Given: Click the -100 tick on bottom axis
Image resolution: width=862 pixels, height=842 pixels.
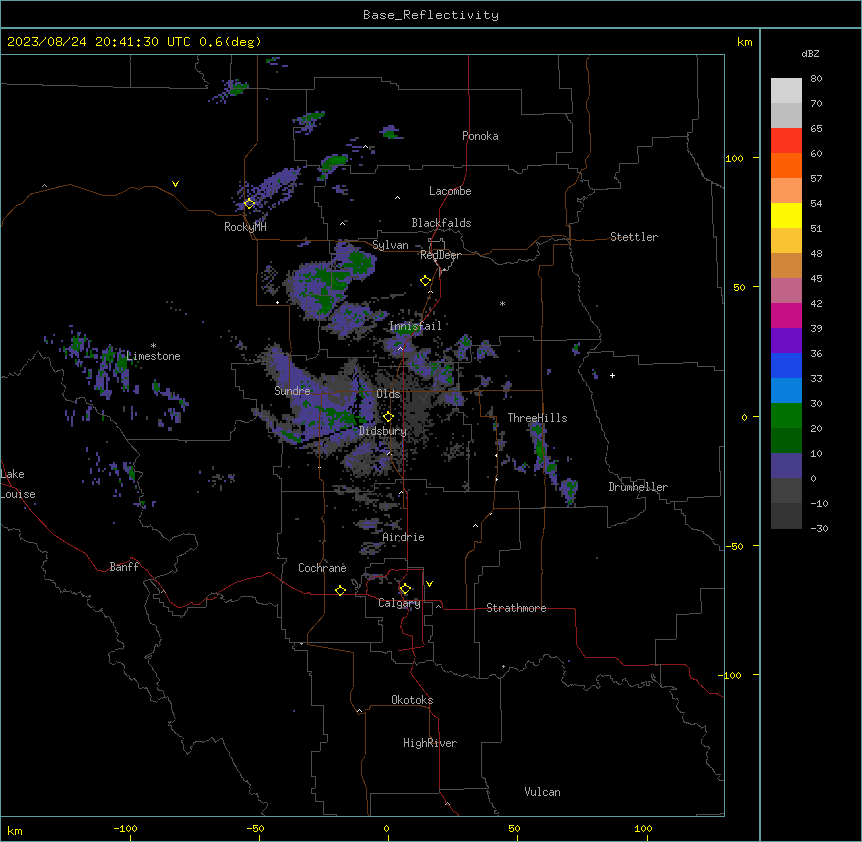Looking at the screenshot, I should pyautogui.click(x=125, y=828).
